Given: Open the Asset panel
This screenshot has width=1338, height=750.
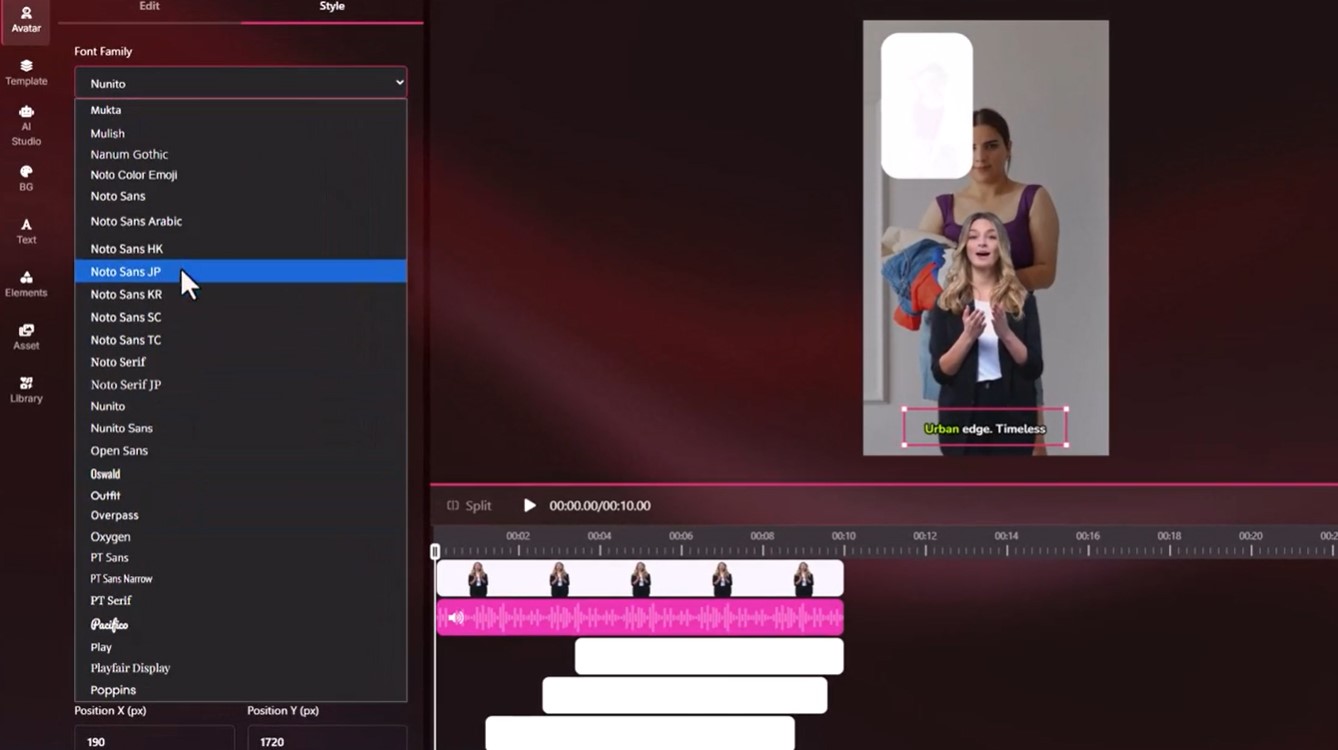Looking at the screenshot, I should [25, 338].
